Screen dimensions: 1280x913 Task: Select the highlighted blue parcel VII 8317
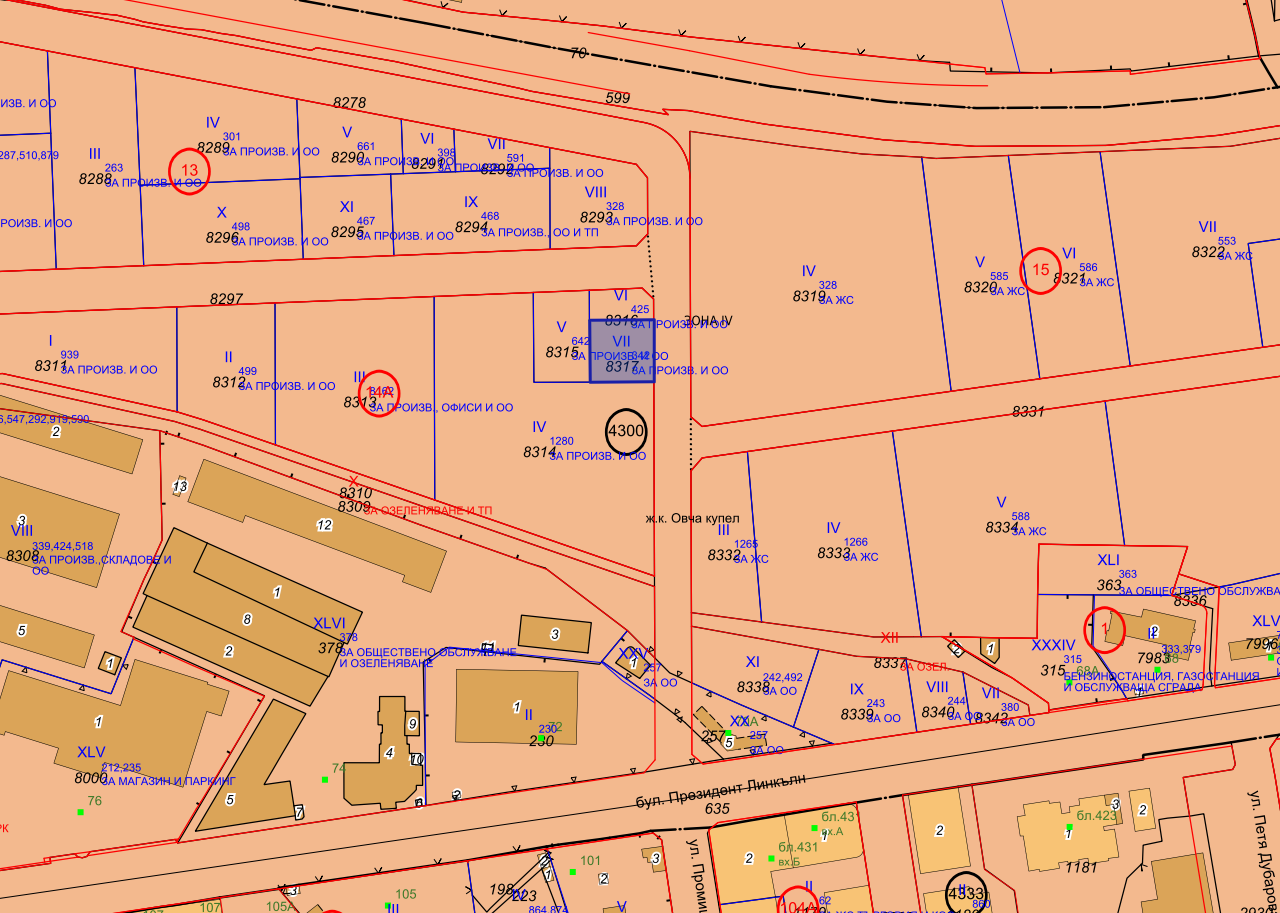[x=622, y=351]
